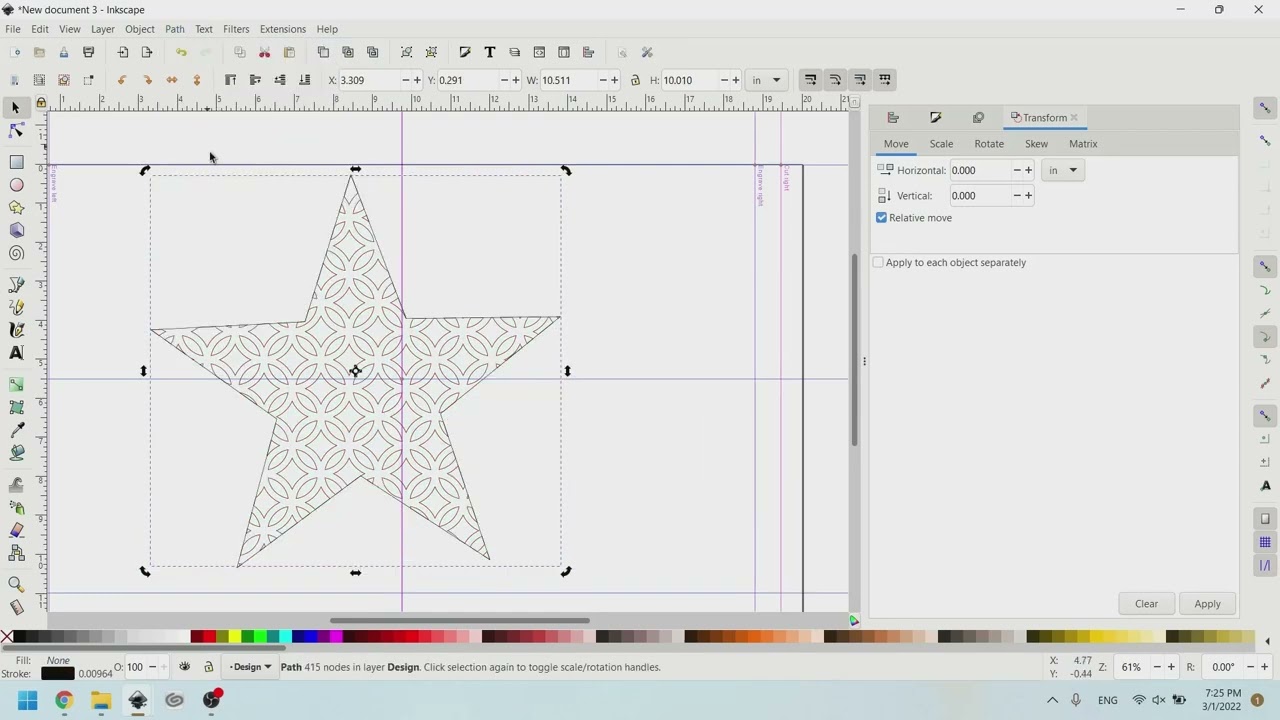Toggle Design layer visibility eye
Viewport: 1280px width, 720px height.
point(185,667)
